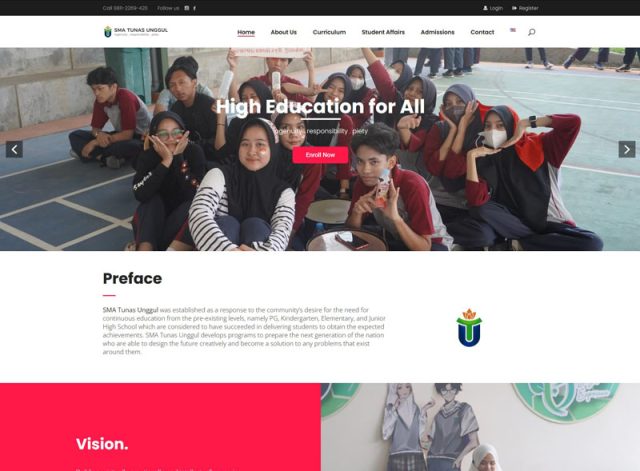
Task: Click the High Education for All heading
Action: click(320, 107)
